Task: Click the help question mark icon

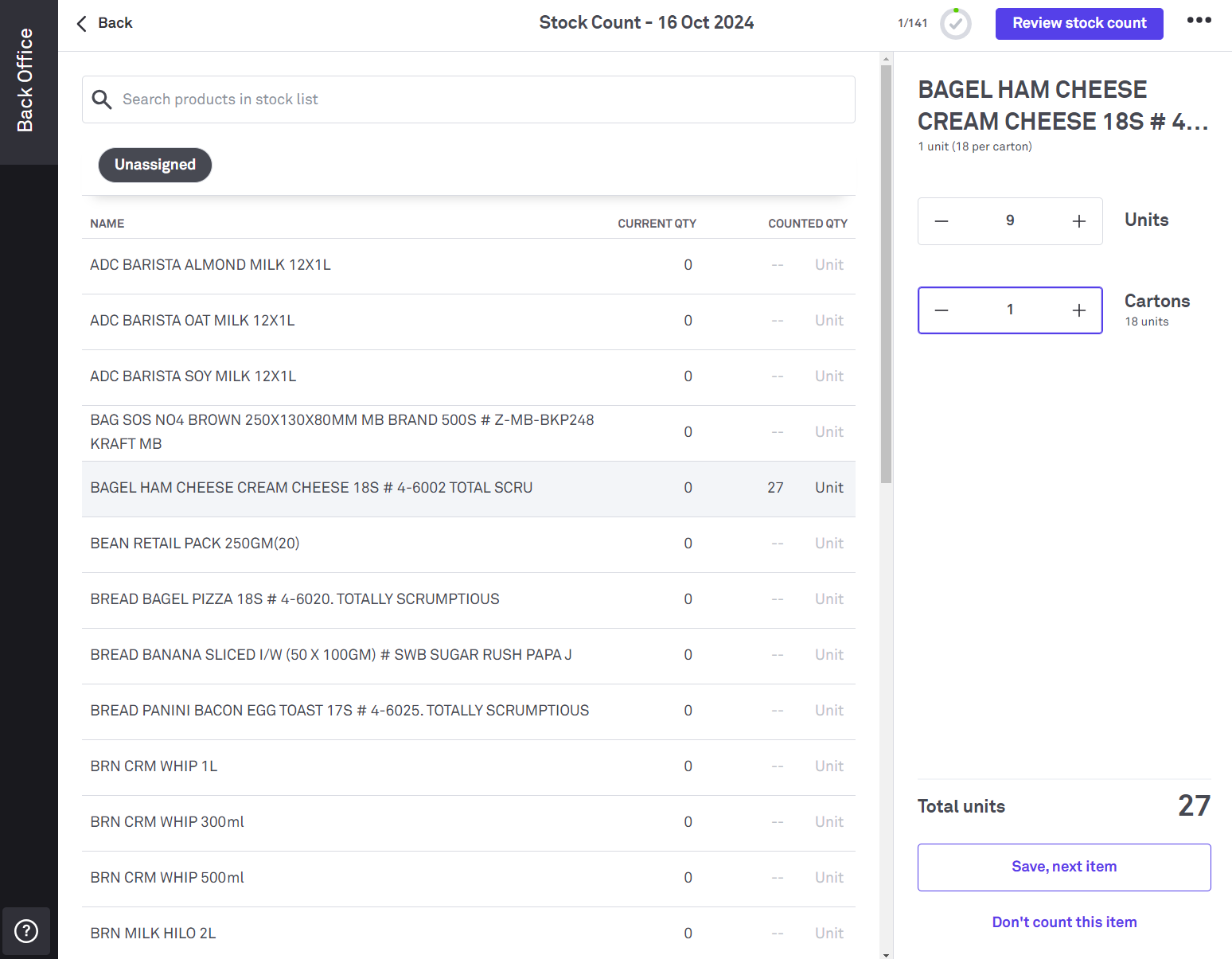Action: (x=26, y=930)
